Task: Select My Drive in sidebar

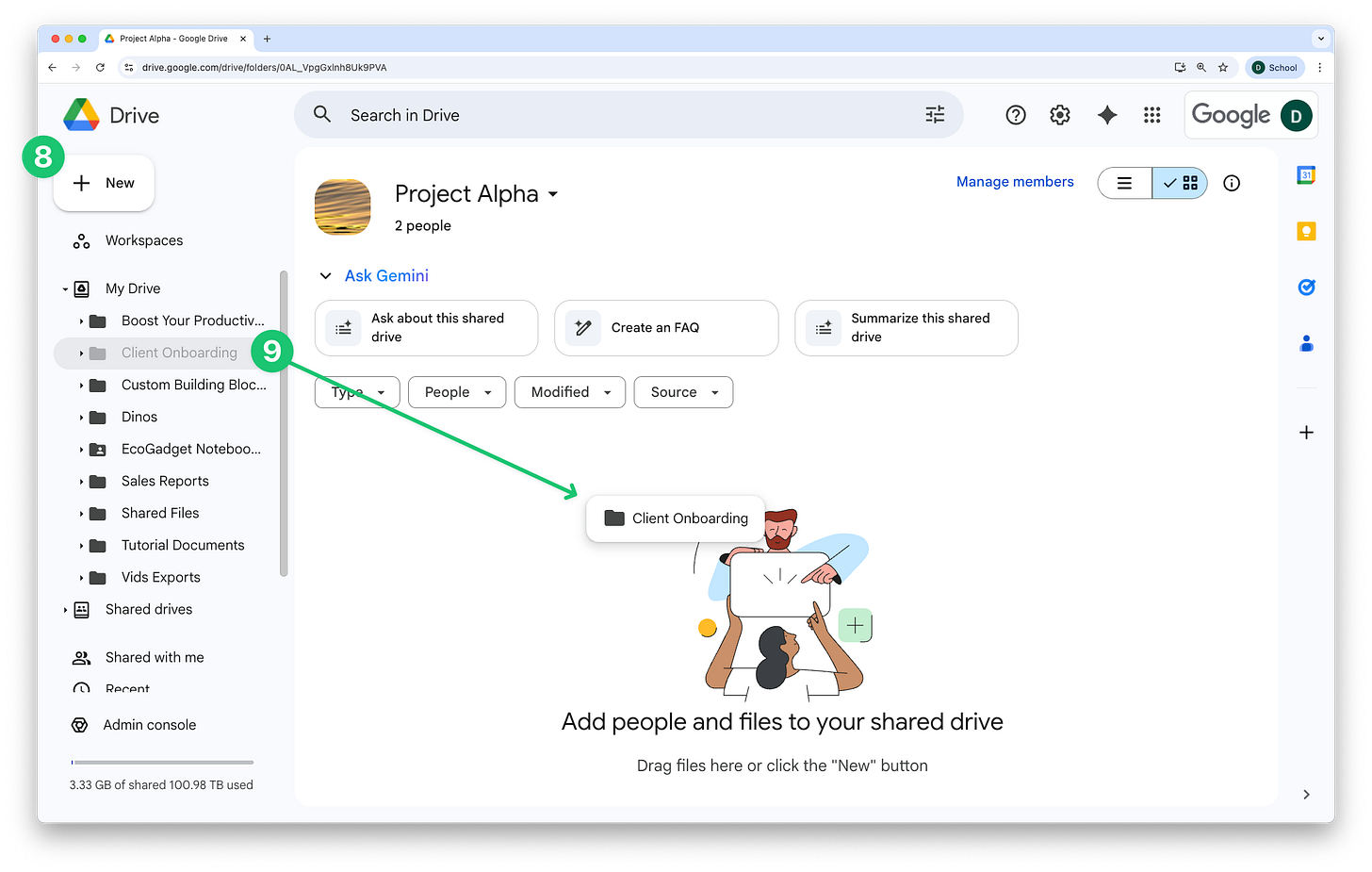Action: pos(133,288)
